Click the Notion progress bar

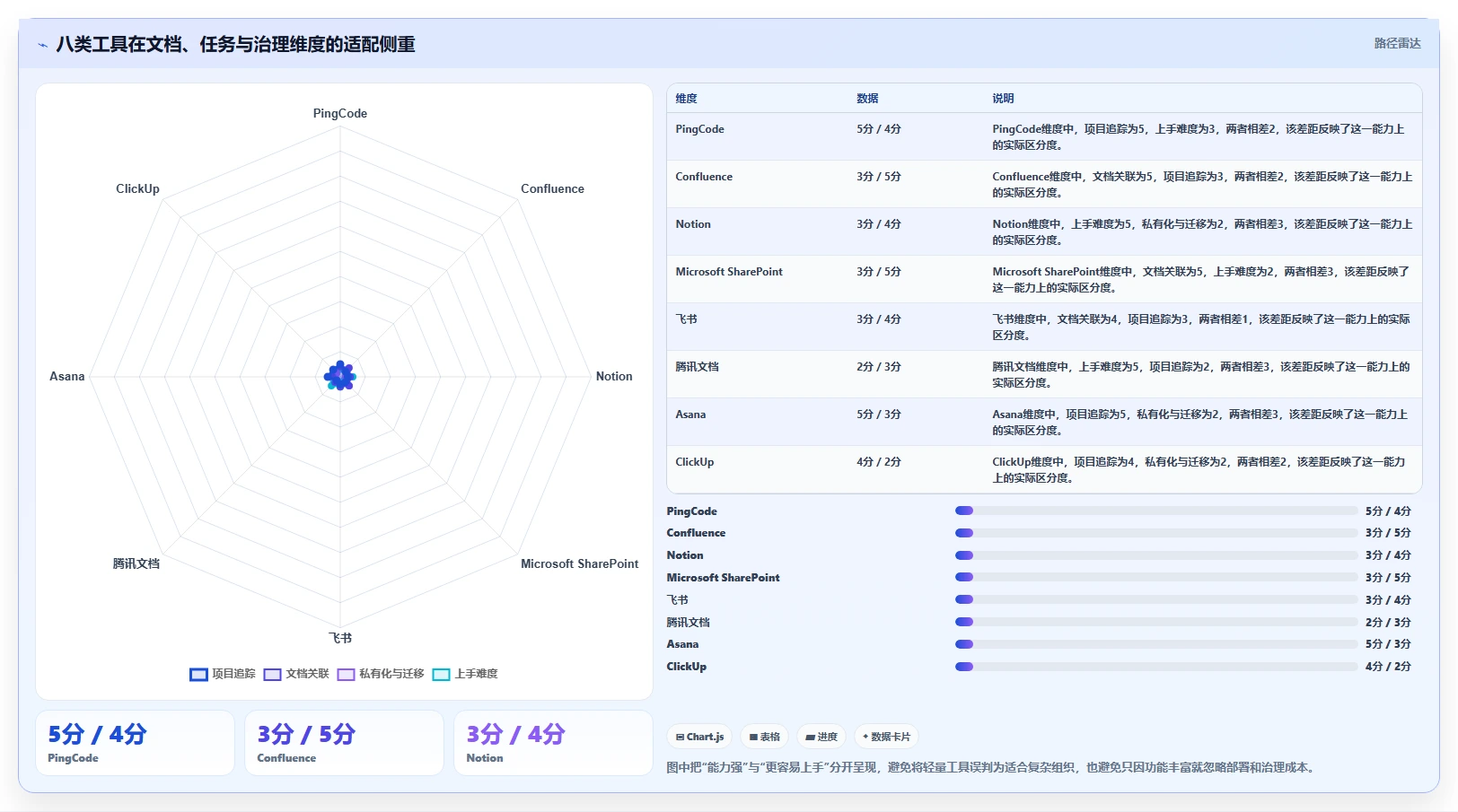1156,555
